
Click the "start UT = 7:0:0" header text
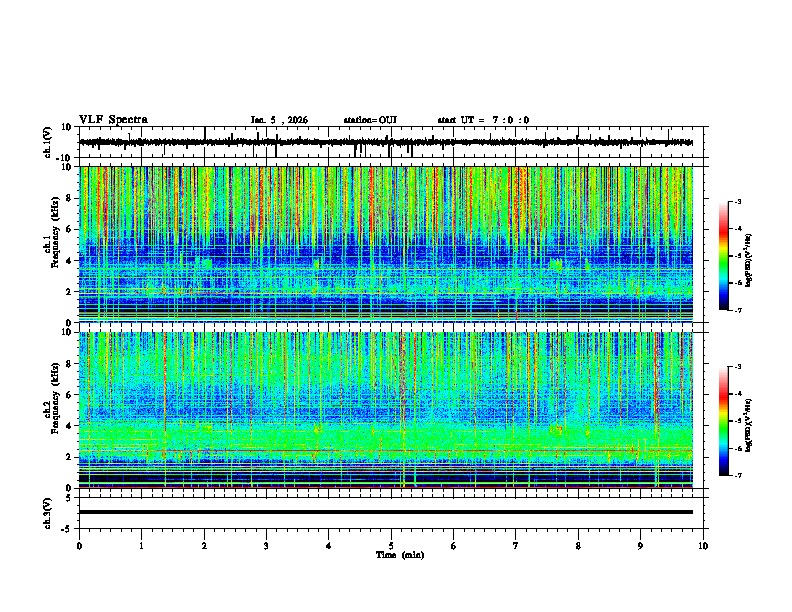coord(483,120)
